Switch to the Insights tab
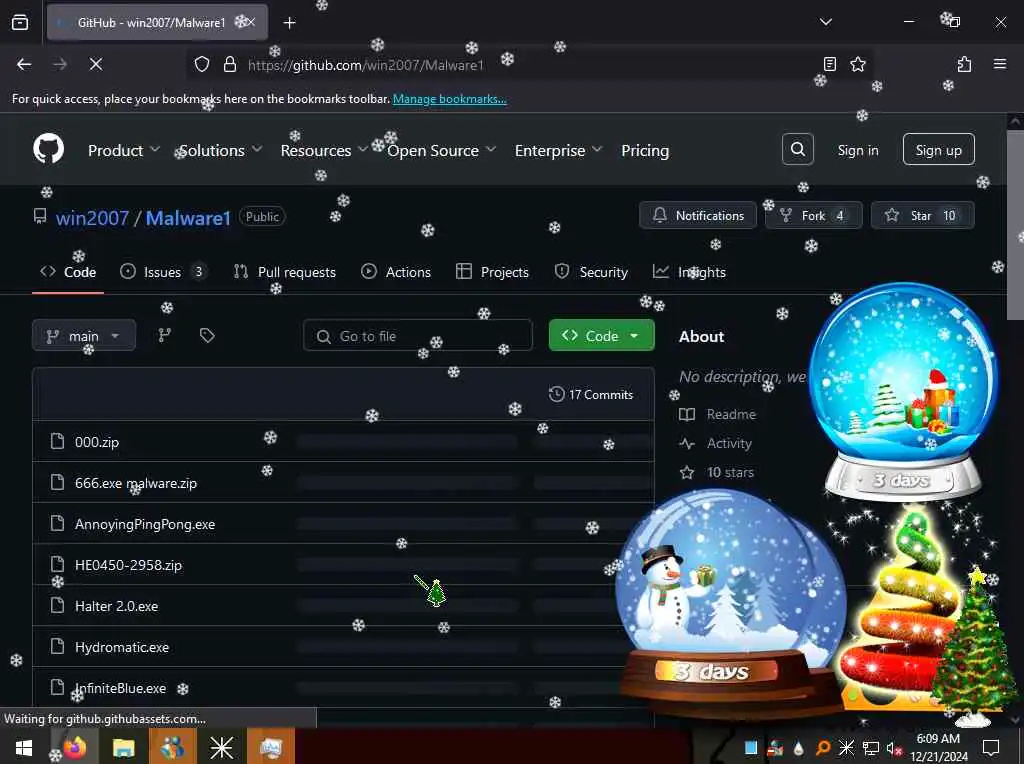The image size is (1024, 764). tap(689, 272)
